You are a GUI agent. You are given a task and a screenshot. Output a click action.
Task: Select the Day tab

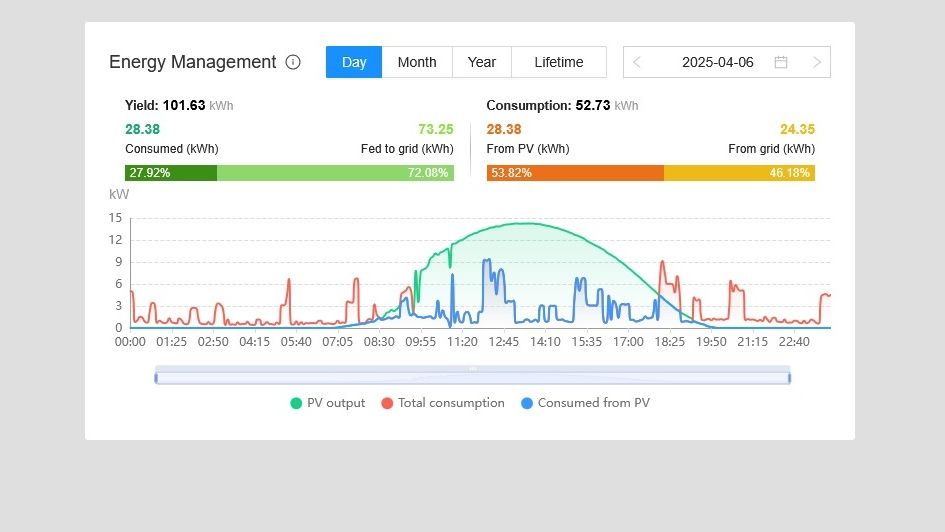click(x=354, y=62)
